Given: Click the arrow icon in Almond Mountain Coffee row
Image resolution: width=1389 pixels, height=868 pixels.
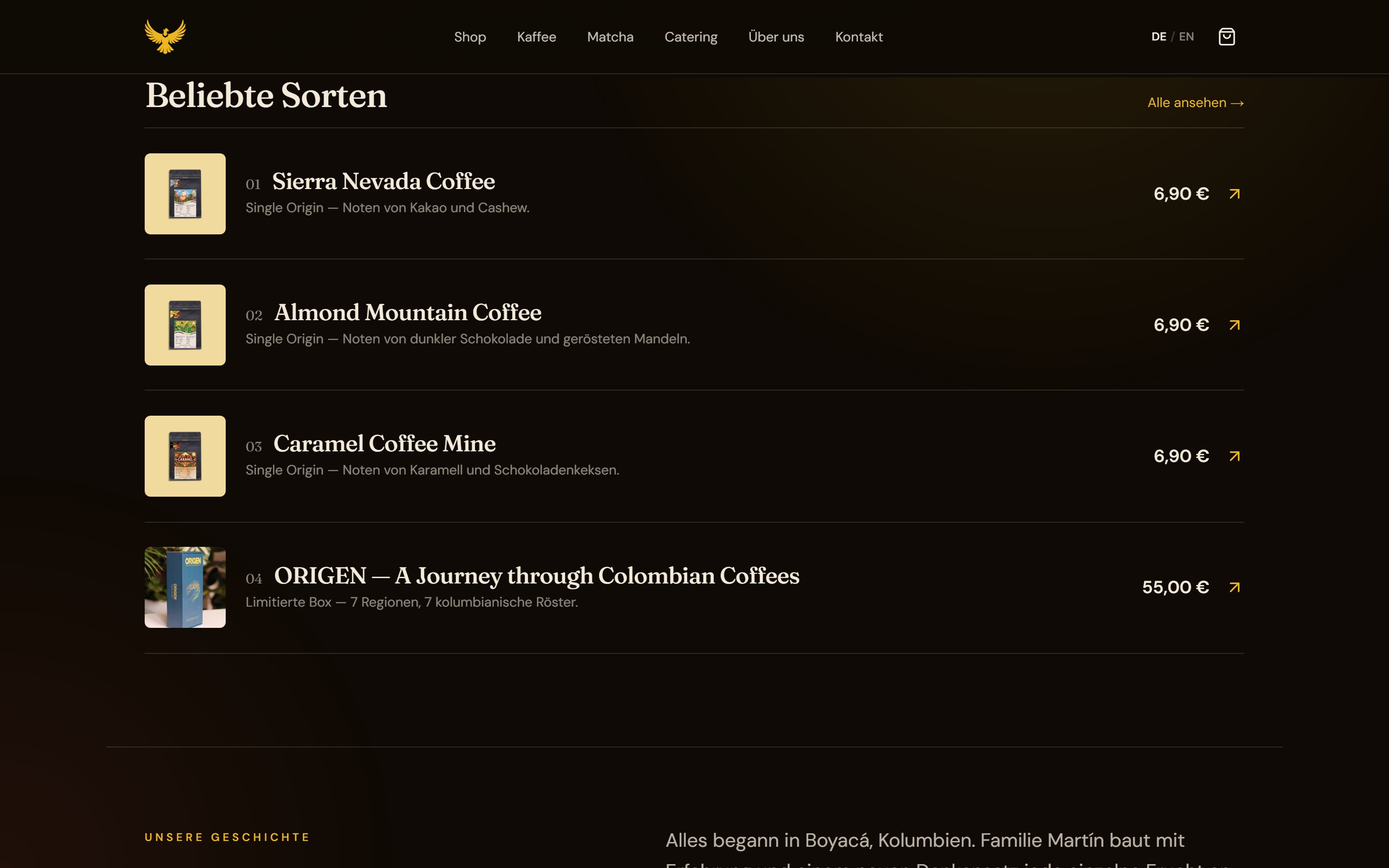Looking at the screenshot, I should [x=1235, y=325].
